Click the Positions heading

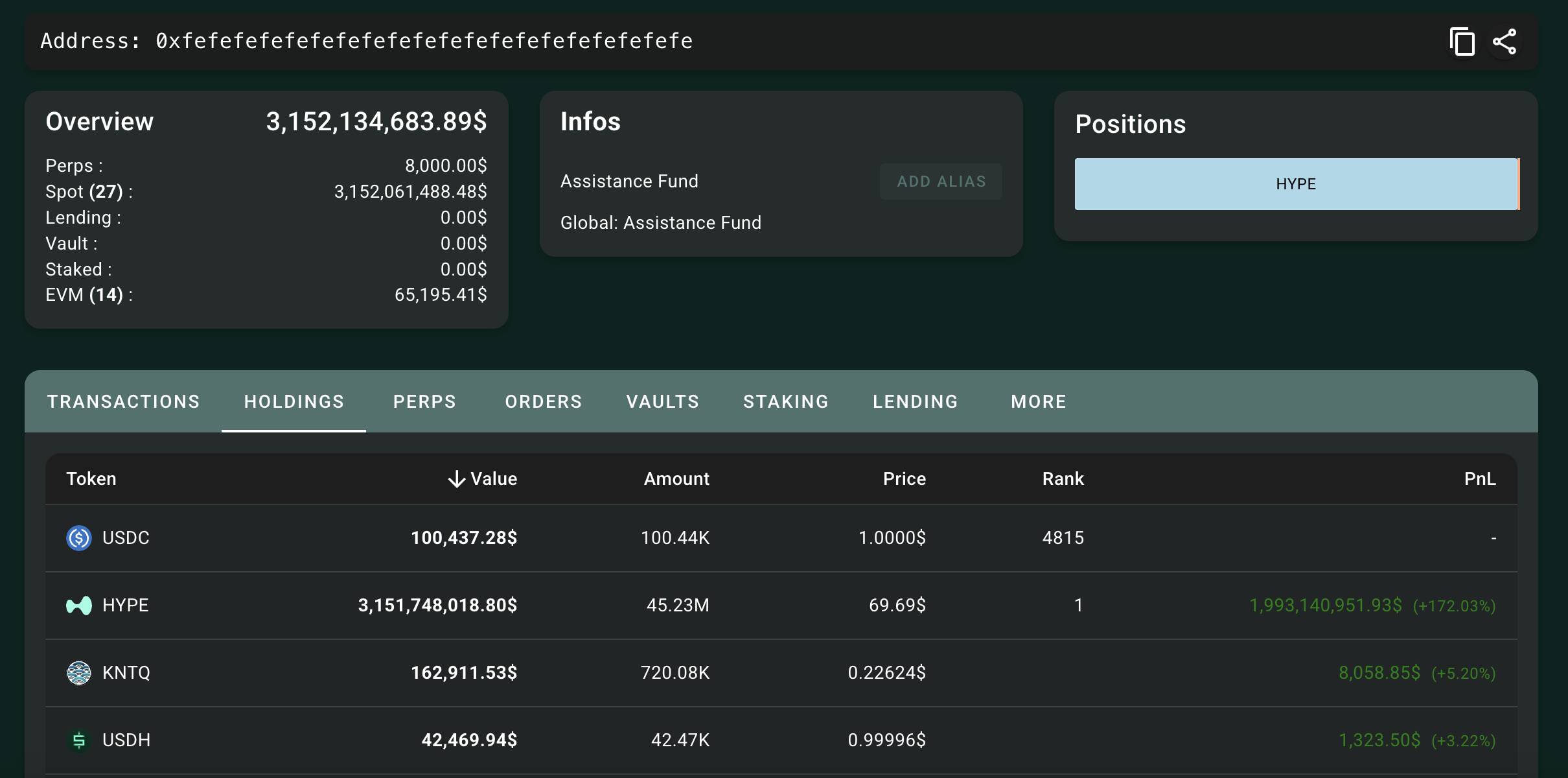1131,124
